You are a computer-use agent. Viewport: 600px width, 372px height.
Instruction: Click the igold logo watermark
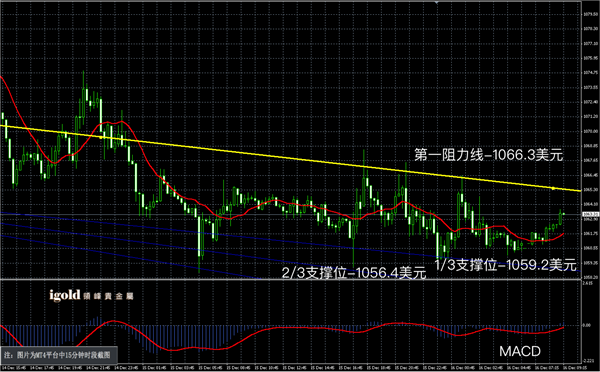(x=91, y=295)
